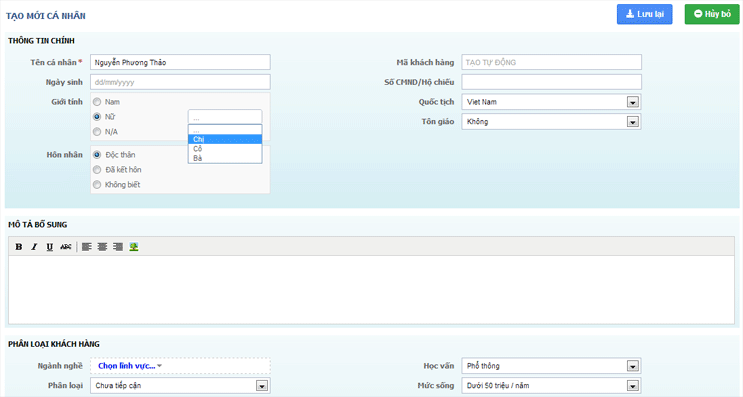Align editor text to the right

[118, 247]
